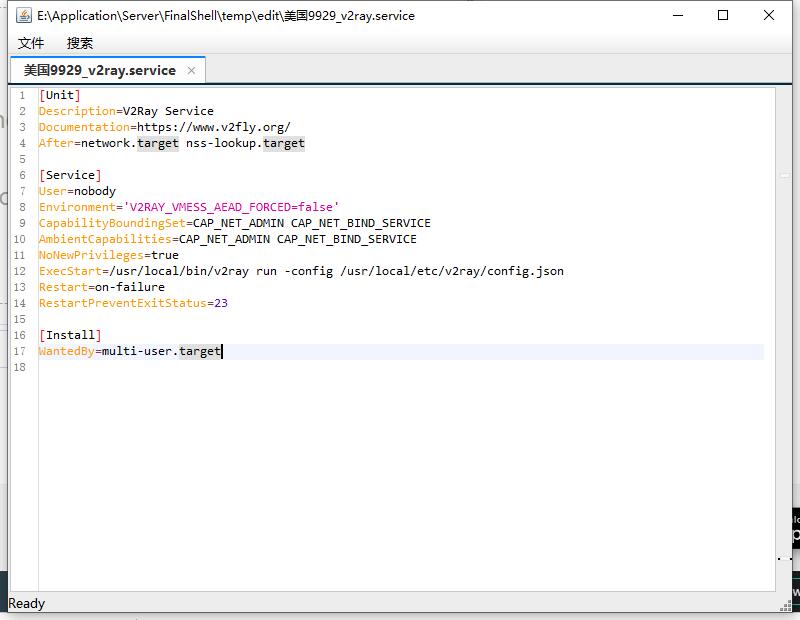The height and width of the screenshot is (620, 800).
Task: Open the 搜索 menu
Action: [80, 43]
